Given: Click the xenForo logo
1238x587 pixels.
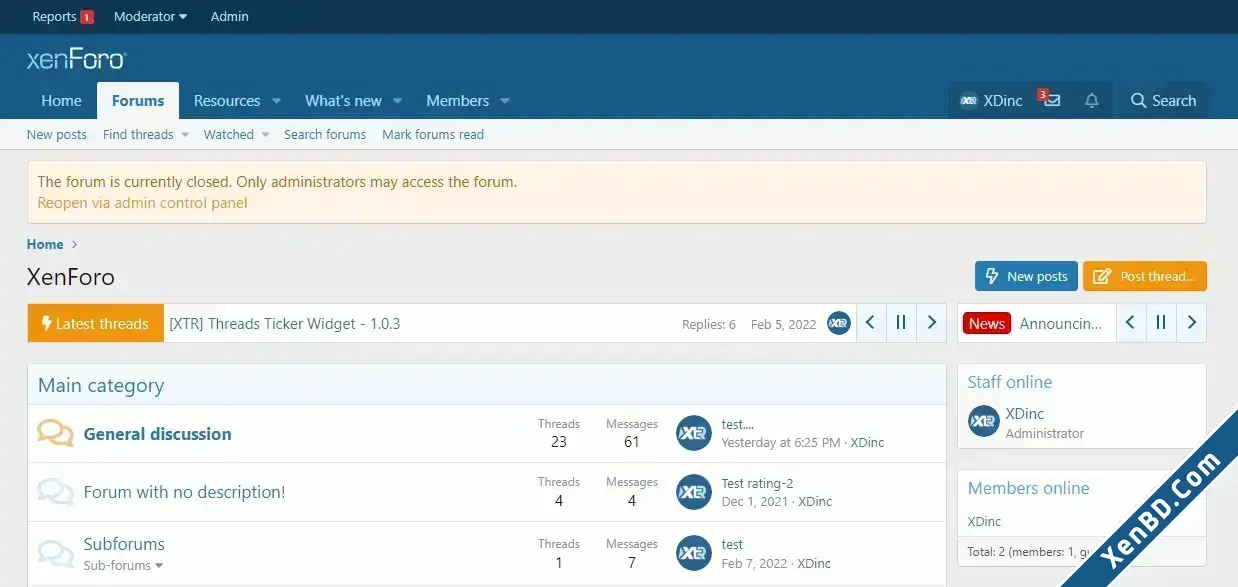Looking at the screenshot, I should click(x=77, y=59).
